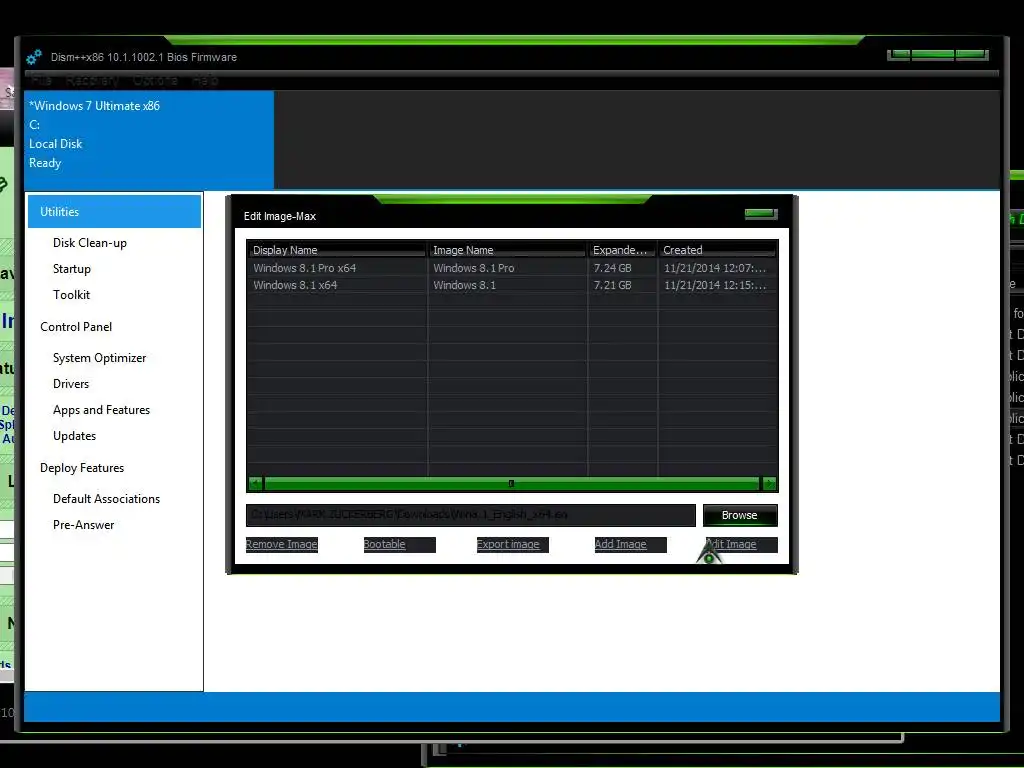Open the Recovery menu
This screenshot has width=1024, height=768.
pos(92,80)
